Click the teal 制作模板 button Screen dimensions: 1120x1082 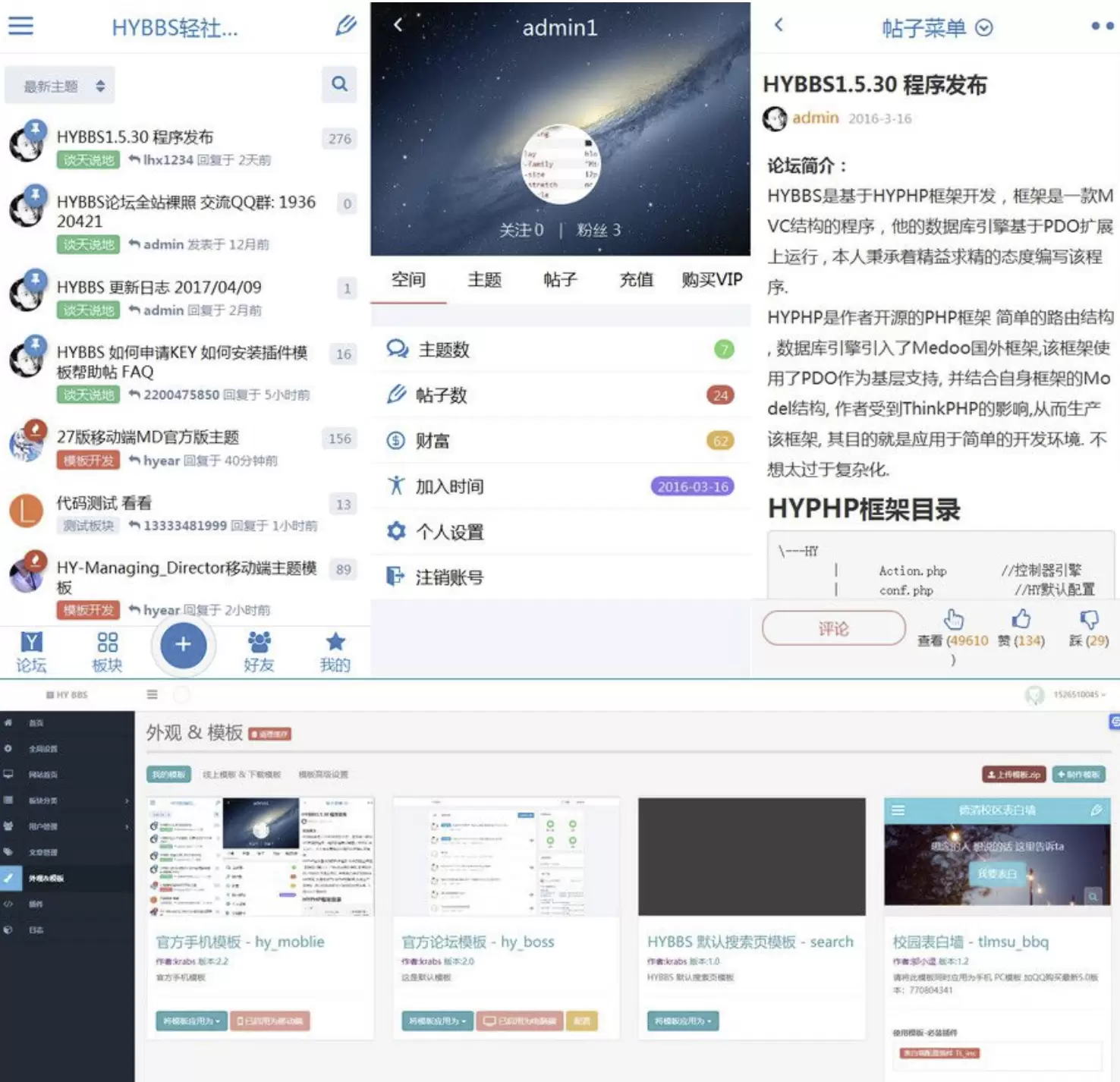[1078, 775]
